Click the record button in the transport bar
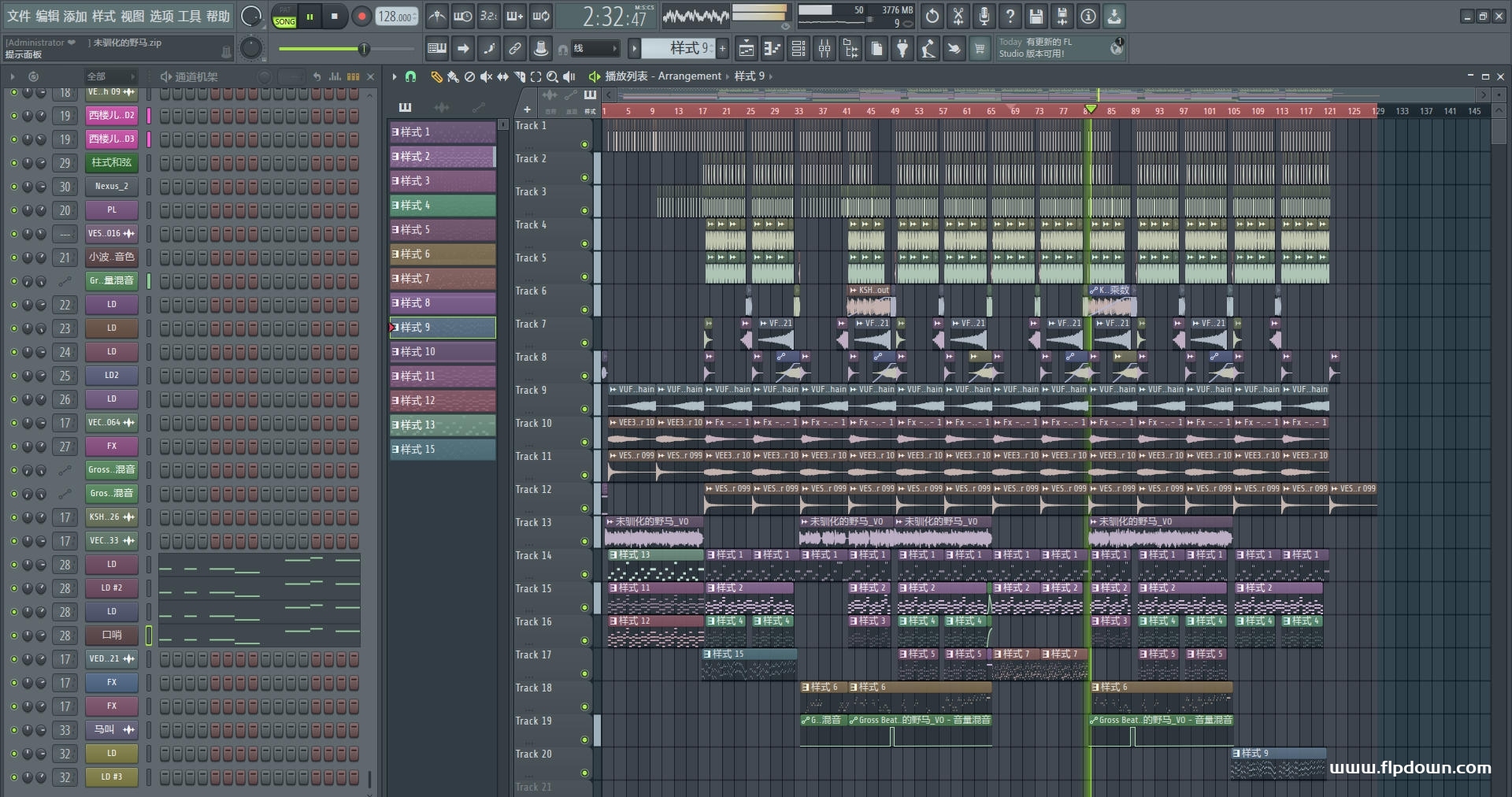Screen dimensions: 1512x797 point(361,17)
